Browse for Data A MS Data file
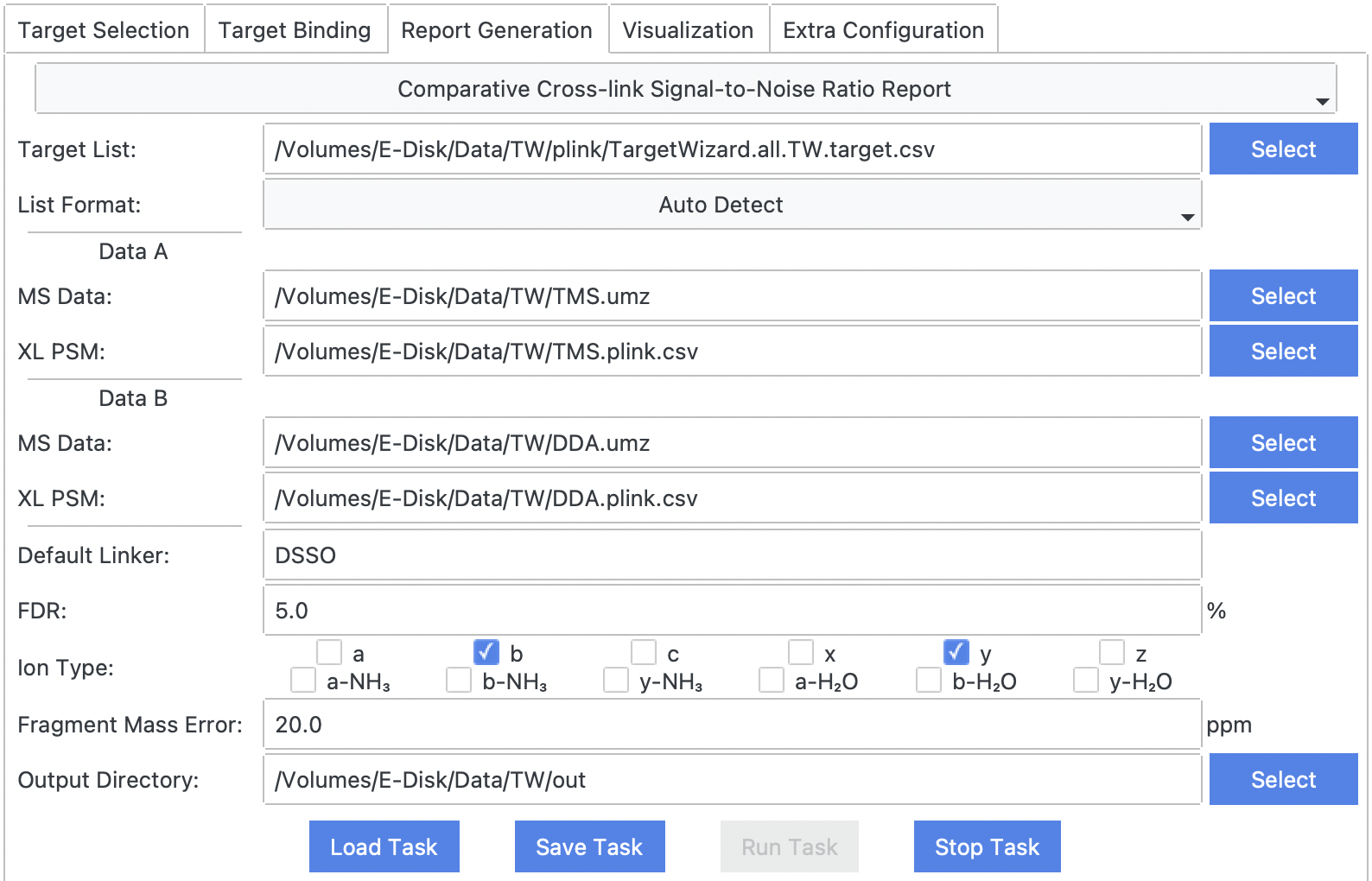1372x881 pixels. 1283,296
